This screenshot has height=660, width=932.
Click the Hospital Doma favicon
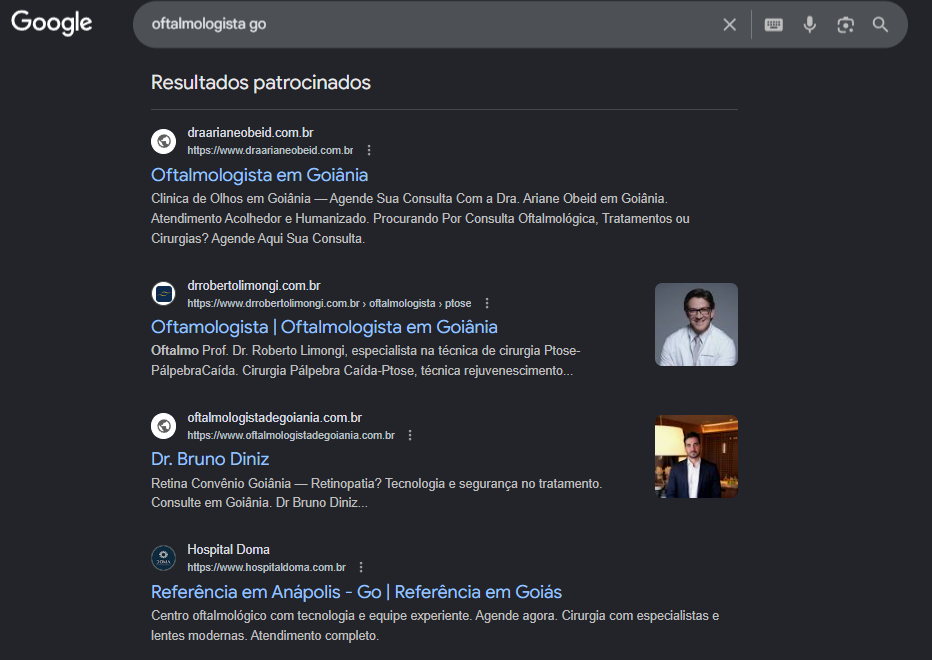pyautogui.click(x=163, y=558)
